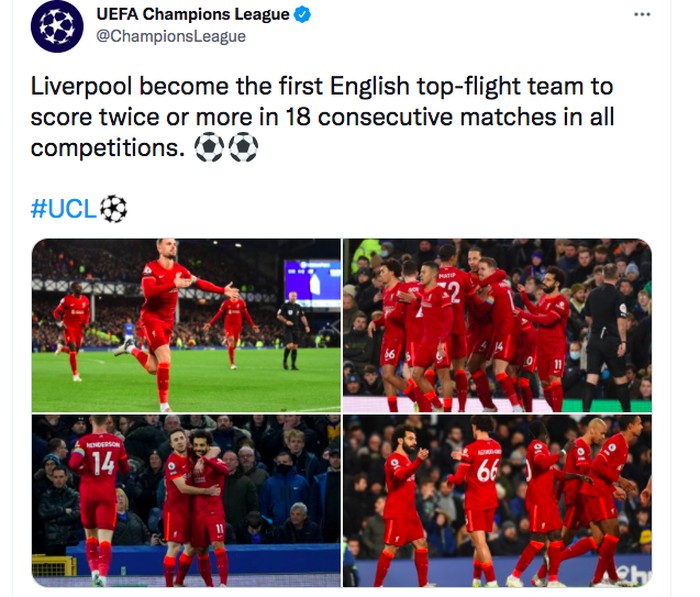Click the second soccer ball emoji
The height and width of the screenshot is (597, 700).
coord(243,147)
